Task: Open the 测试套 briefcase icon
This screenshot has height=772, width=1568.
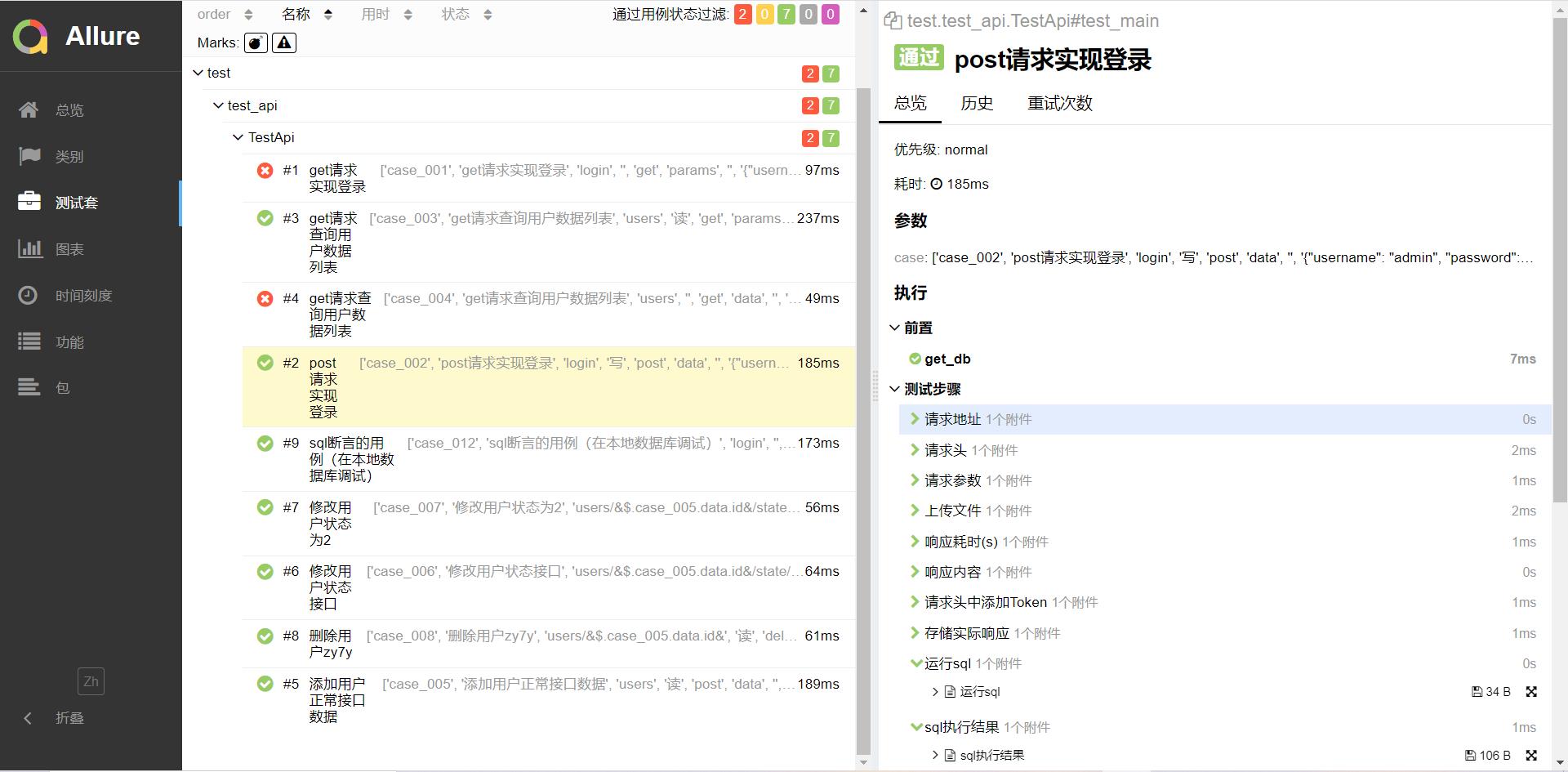Action: tap(29, 202)
